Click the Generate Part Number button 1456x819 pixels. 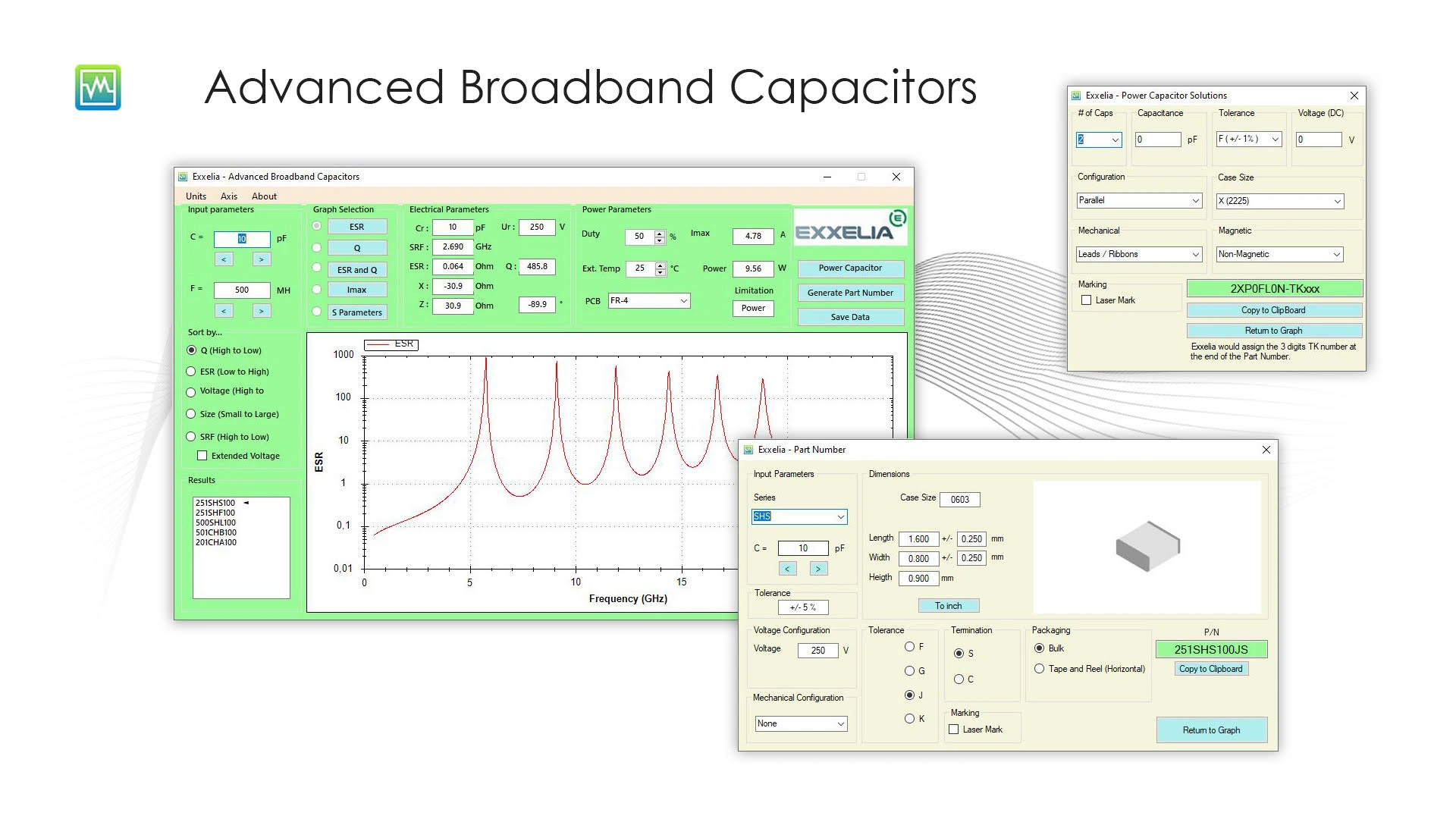(x=849, y=292)
